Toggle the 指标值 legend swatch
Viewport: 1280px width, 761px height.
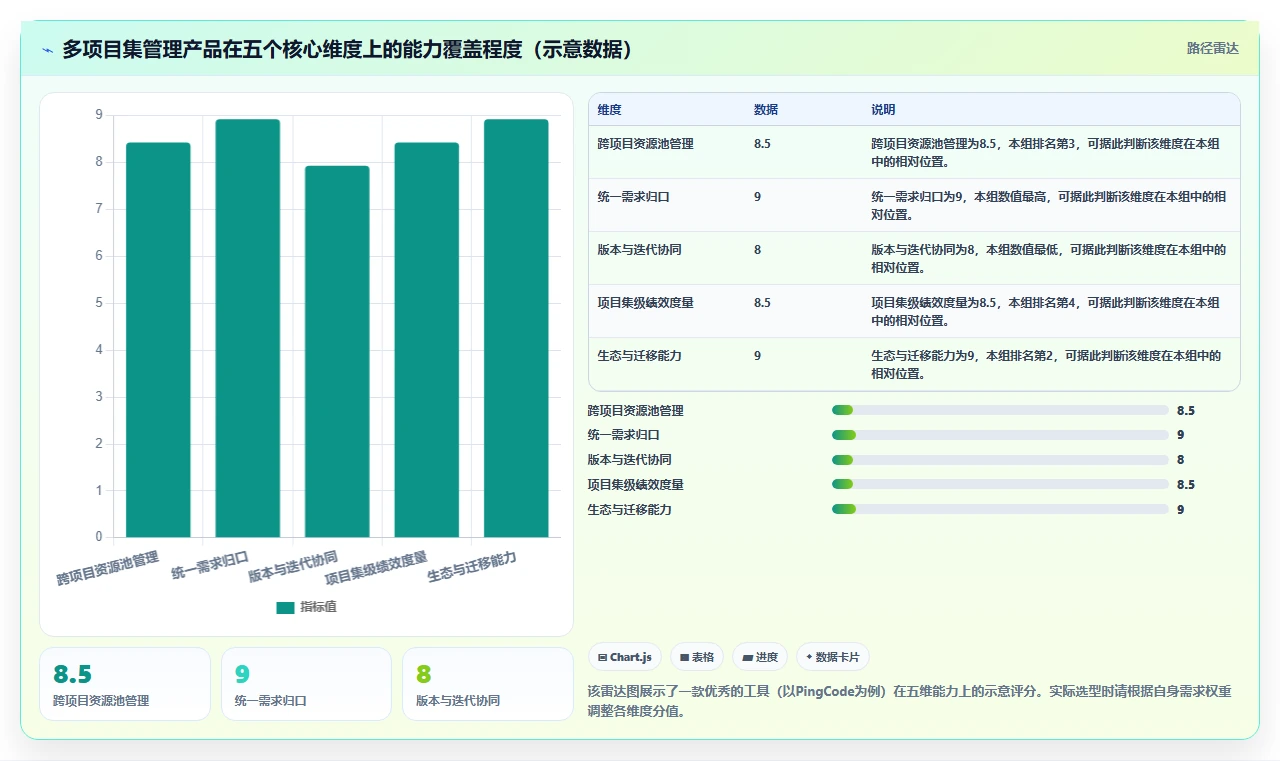point(286,607)
